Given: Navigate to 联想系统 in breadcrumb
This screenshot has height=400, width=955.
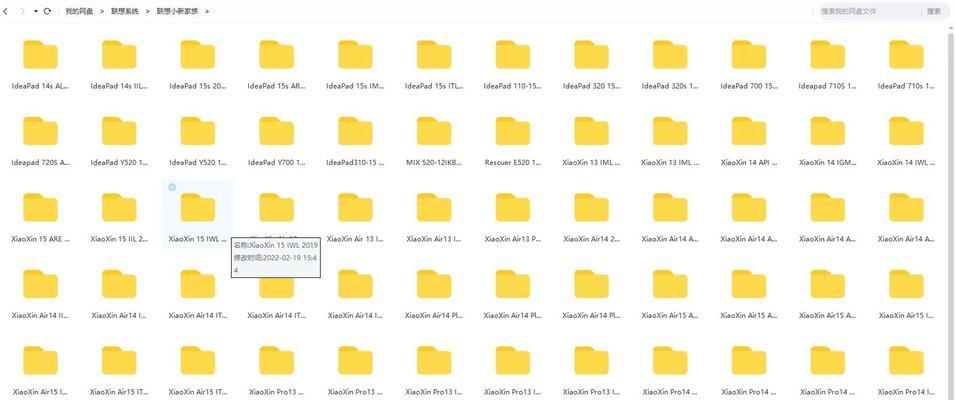Looking at the screenshot, I should coord(125,12).
